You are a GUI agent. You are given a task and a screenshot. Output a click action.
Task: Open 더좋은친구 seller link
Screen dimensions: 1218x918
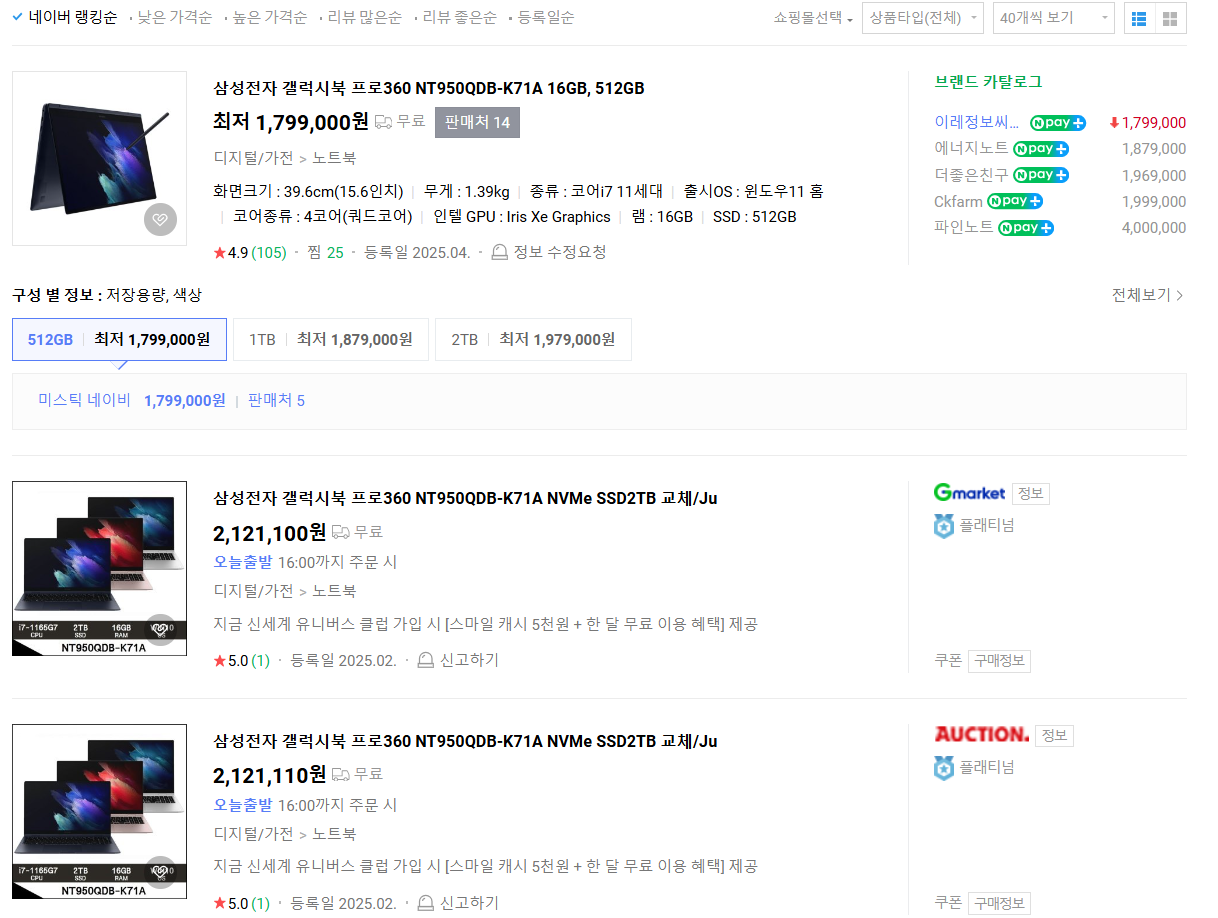click(x=971, y=175)
